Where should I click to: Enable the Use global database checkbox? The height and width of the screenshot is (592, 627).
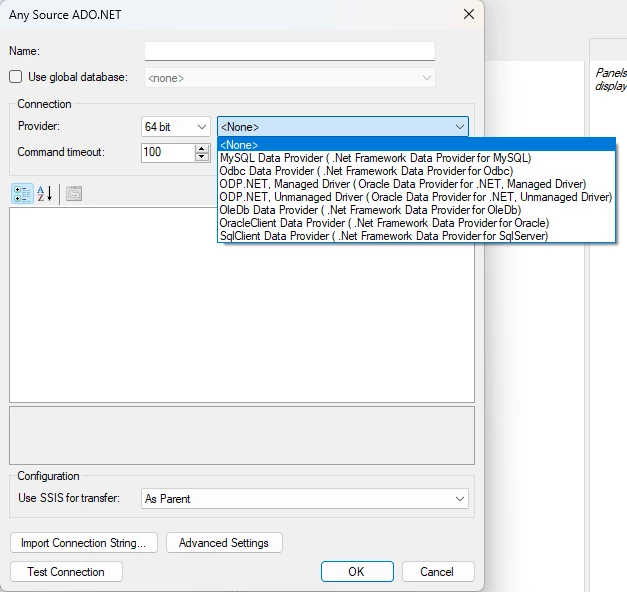16,77
